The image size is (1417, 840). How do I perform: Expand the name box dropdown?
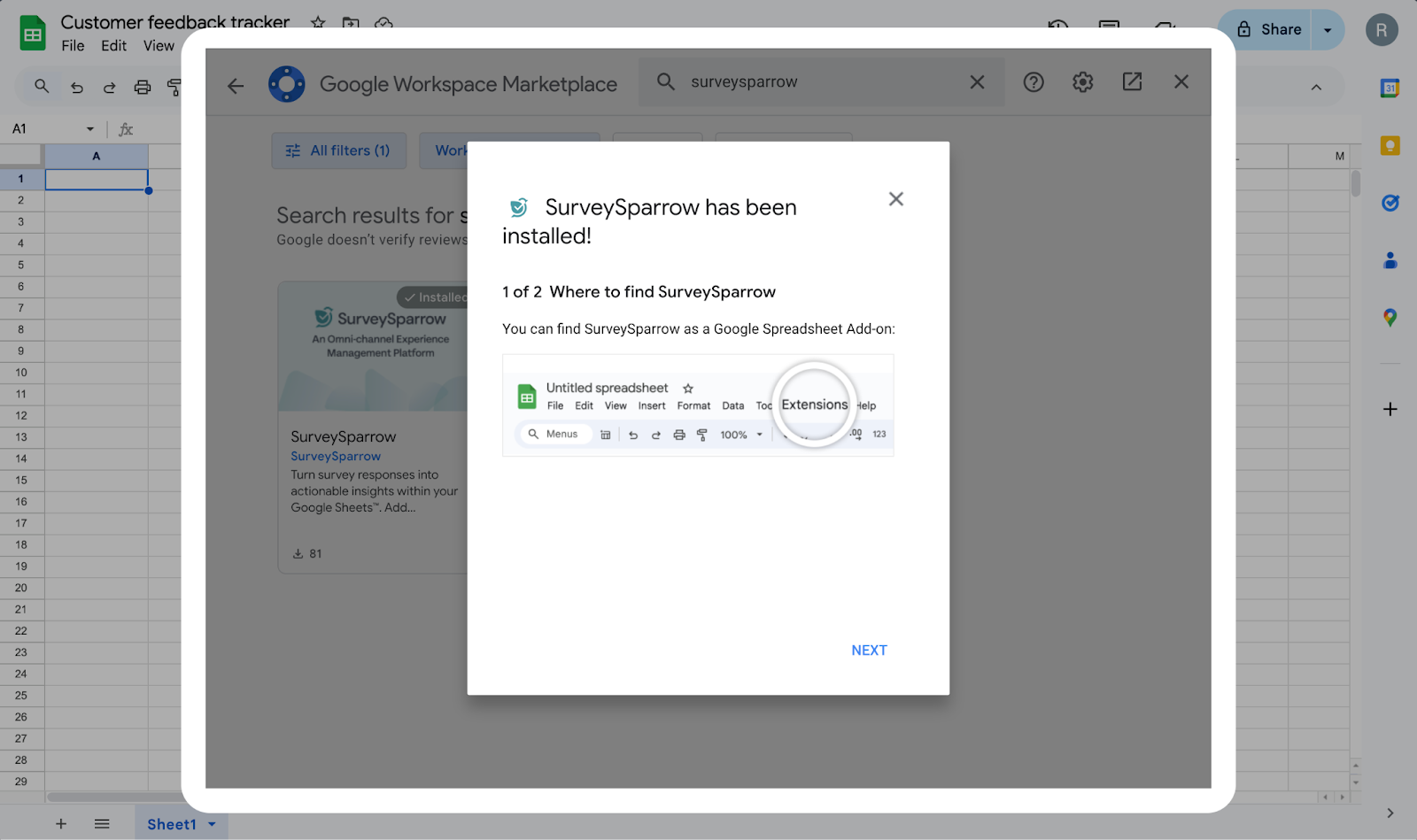(x=89, y=129)
